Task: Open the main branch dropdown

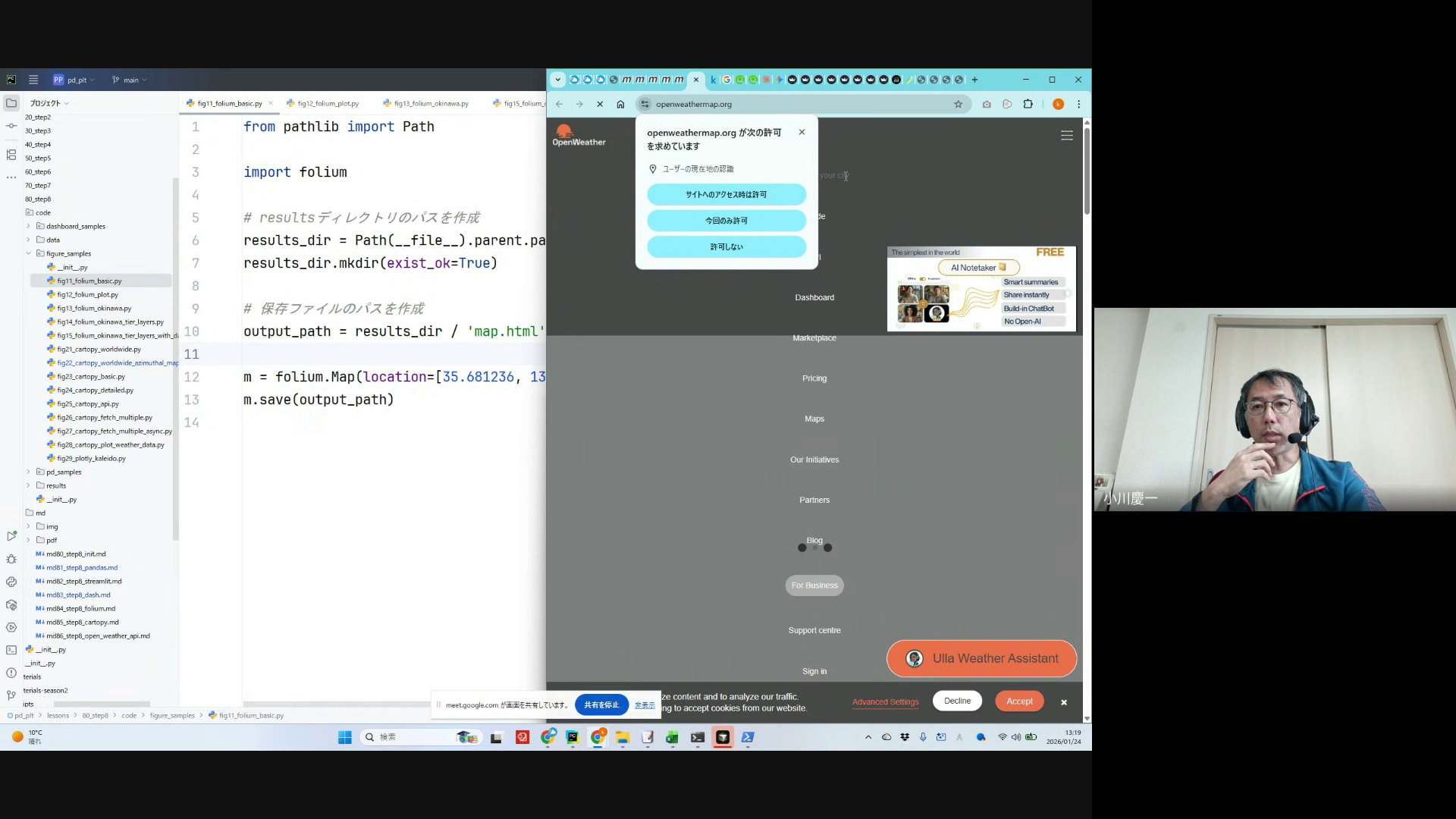Action: [130, 80]
